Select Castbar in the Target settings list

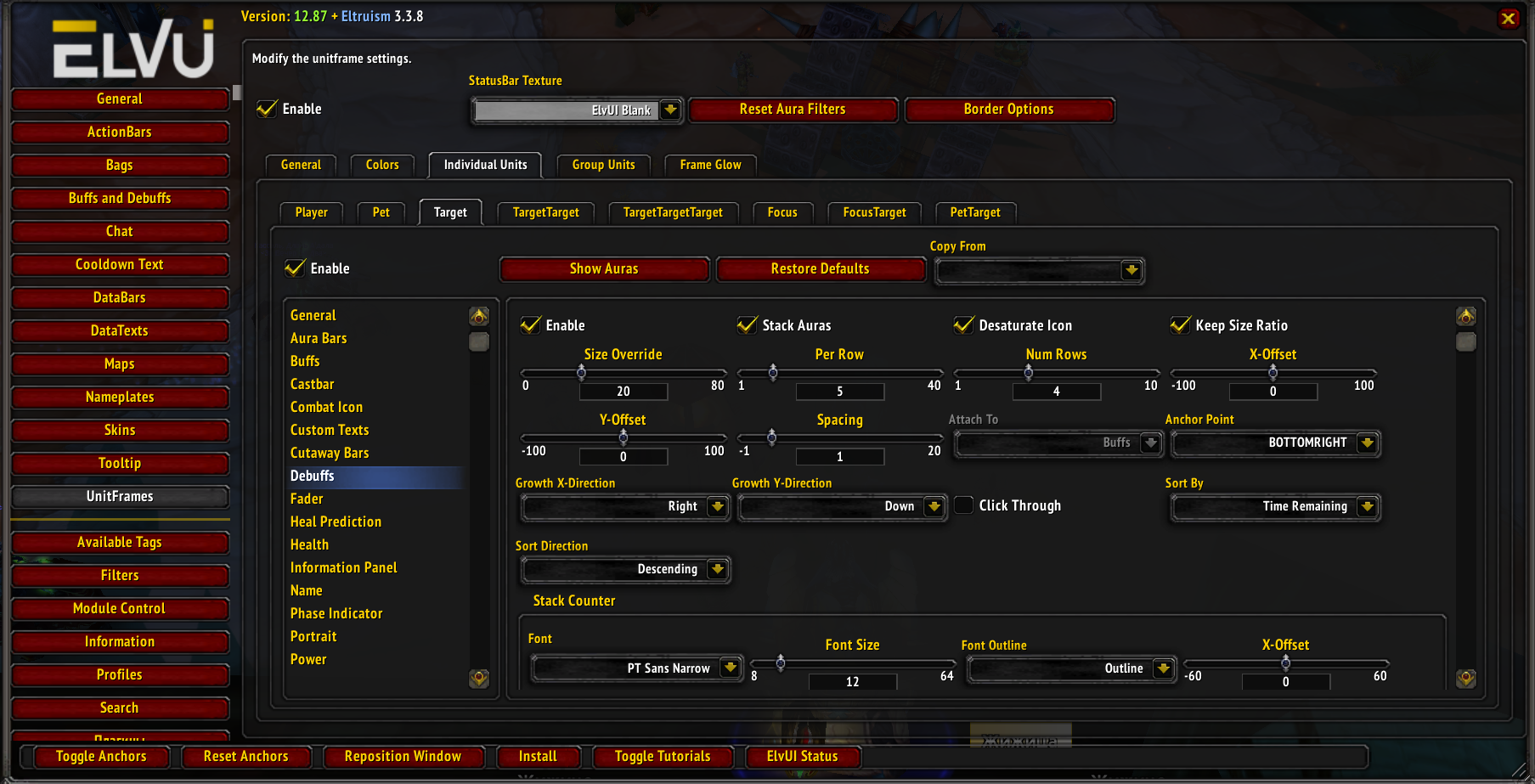[312, 384]
